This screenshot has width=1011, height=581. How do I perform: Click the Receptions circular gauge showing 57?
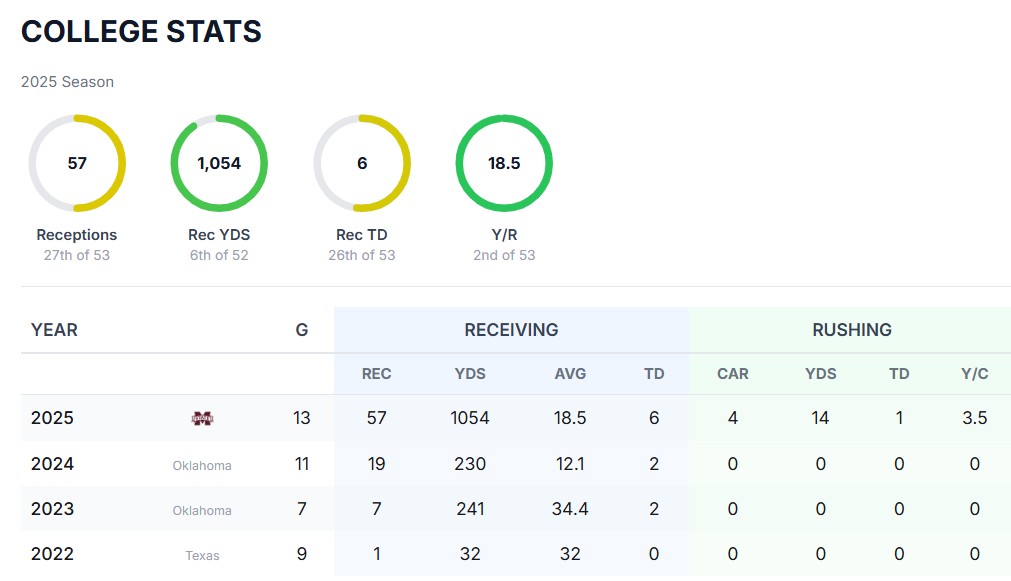click(x=77, y=164)
